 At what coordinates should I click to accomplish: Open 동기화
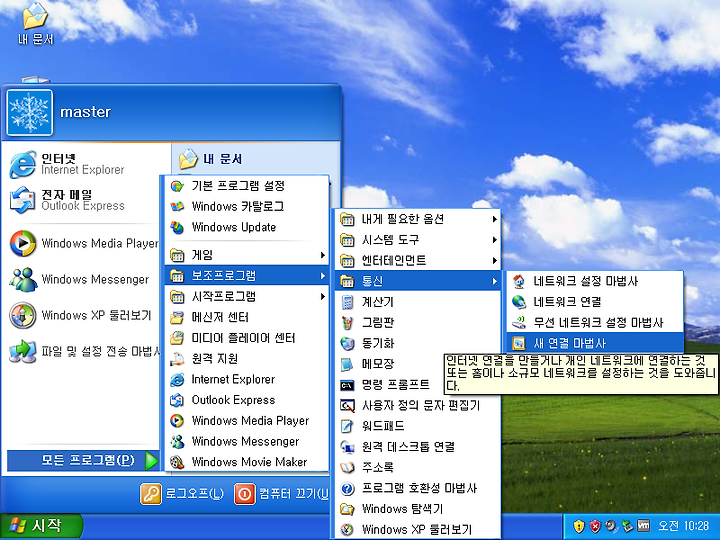point(418,343)
